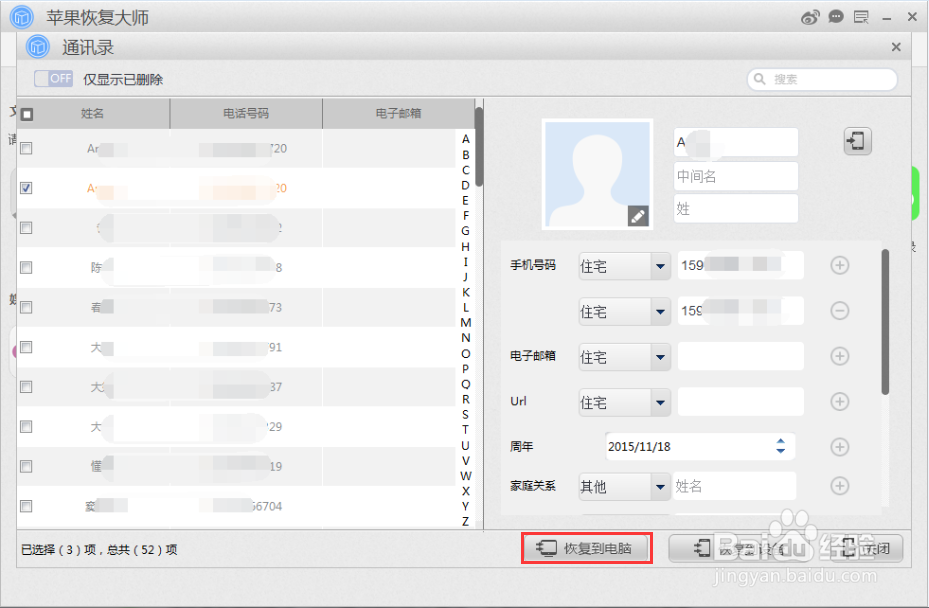Open second mobile number type dropdown
929x608 pixels.
(x=624, y=311)
